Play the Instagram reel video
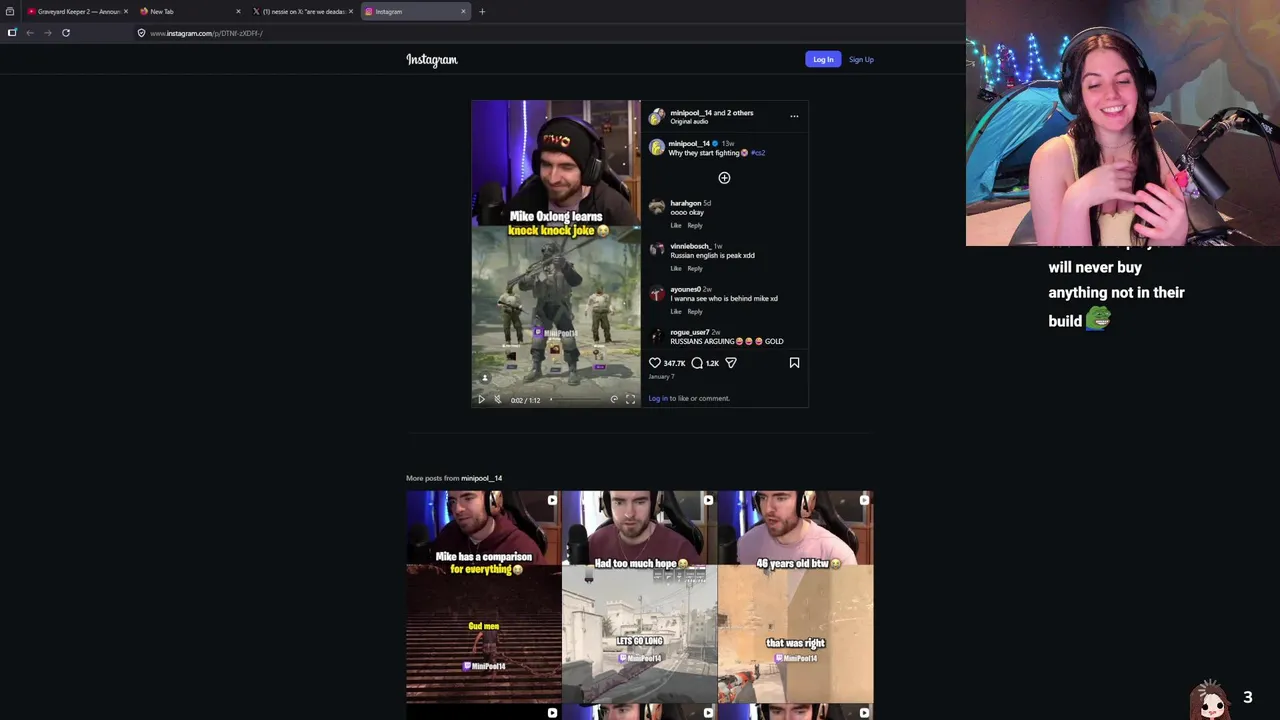This screenshot has height=720, width=1280. coord(481,399)
